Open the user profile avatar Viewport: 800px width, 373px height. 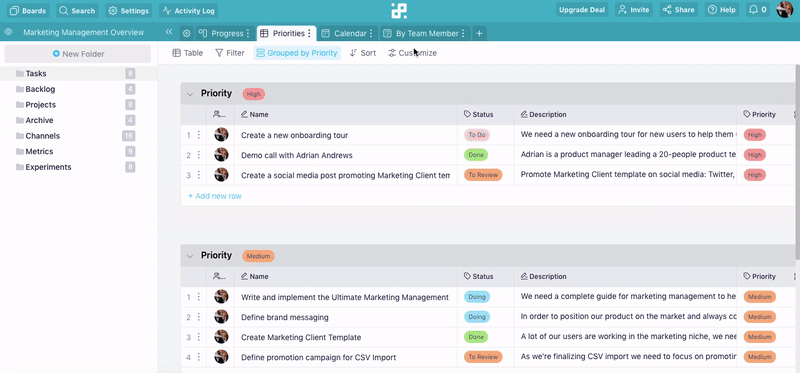pyautogui.click(x=784, y=10)
